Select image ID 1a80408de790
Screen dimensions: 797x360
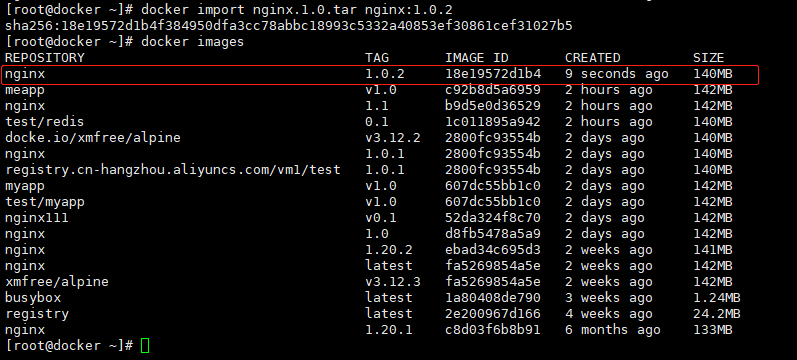point(493,297)
